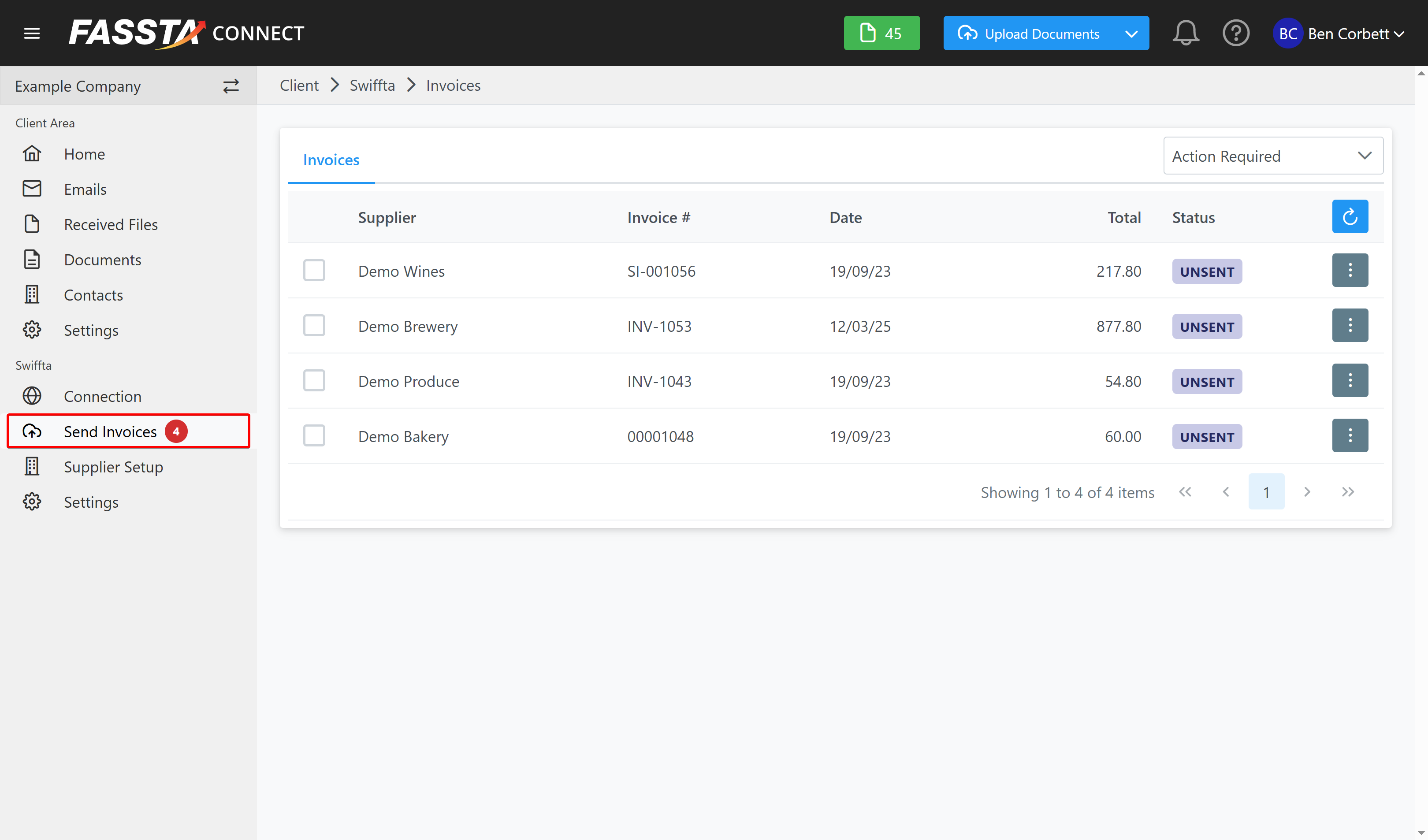Click the Swiffta breadcrumb link
The width and height of the screenshot is (1428, 840).
point(372,85)
